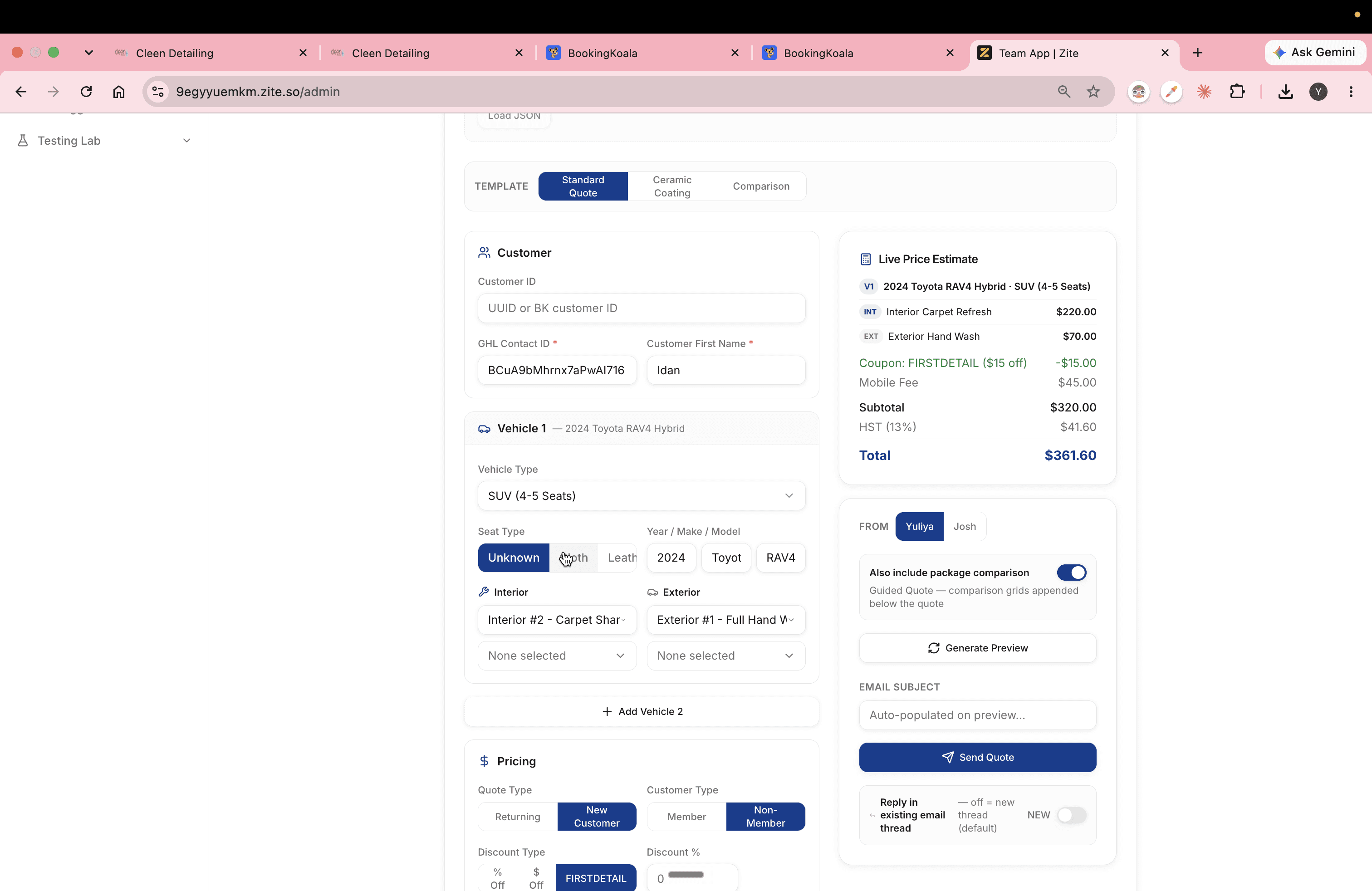Click Generate Preview button
This screenshot has width=1372, height=891.
(x=978, y=648)
